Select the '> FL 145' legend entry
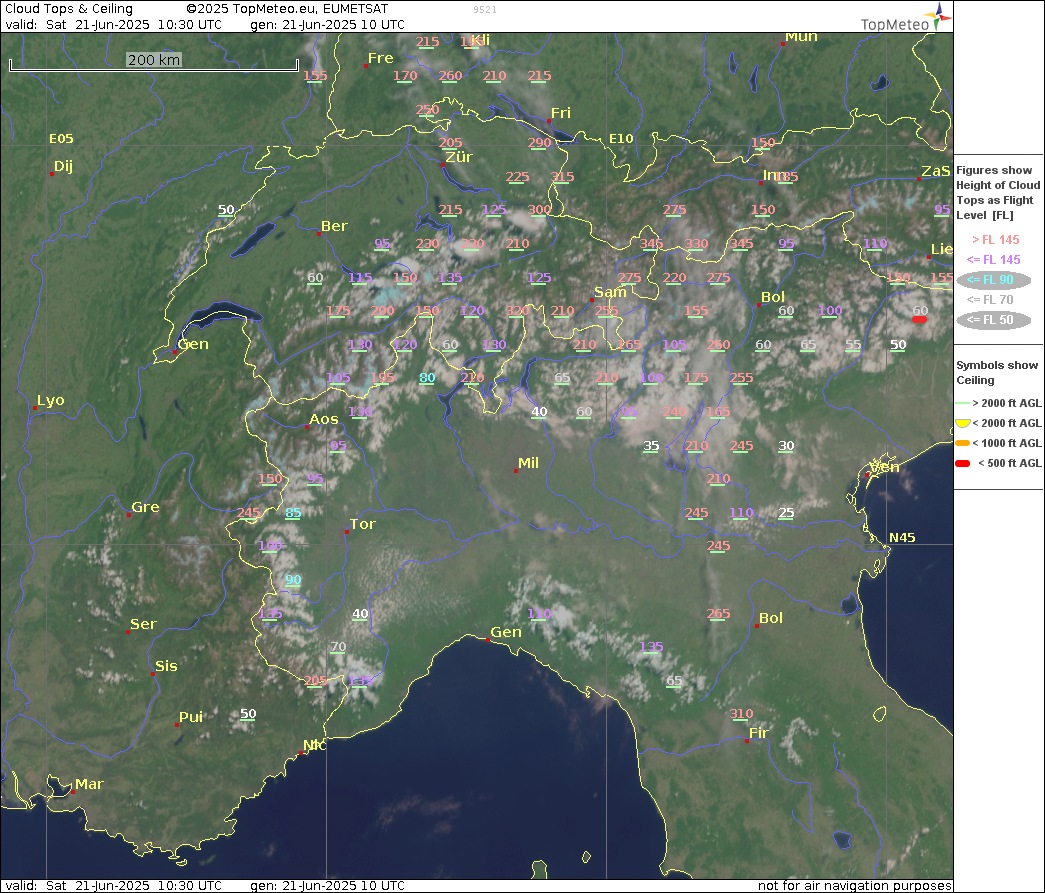The height and width of the screenshot is (893, 1045). (x=996, y=240)
